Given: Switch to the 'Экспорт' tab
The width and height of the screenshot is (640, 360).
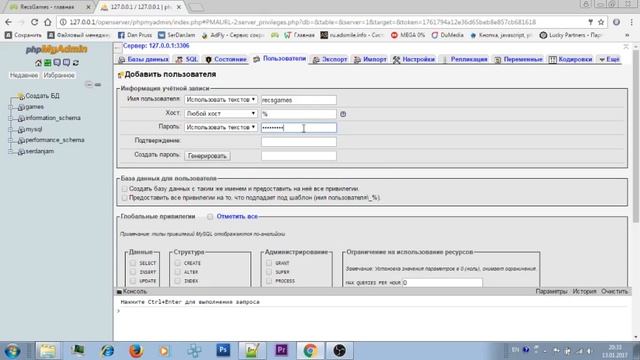Looking at the screenshot, I should pos(330,60).
